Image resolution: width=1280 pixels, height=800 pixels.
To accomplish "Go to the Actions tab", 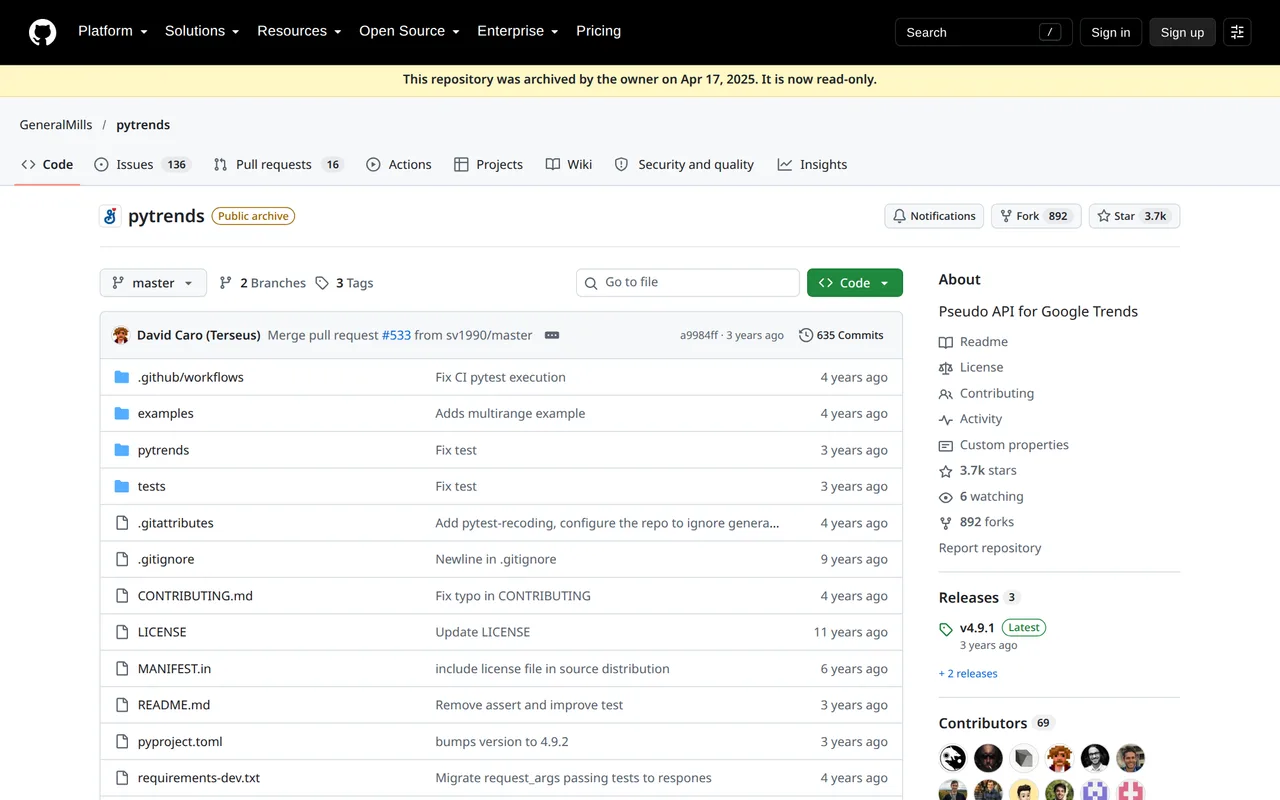I will [x=399, y=165].
